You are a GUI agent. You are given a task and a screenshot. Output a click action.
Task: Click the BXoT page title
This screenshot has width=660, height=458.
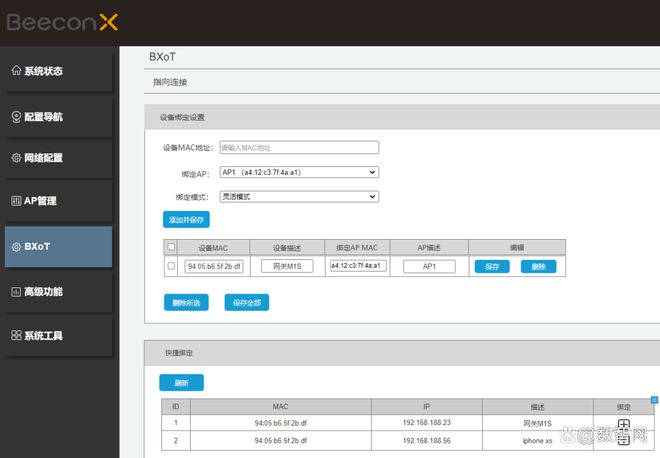(162, 57)
